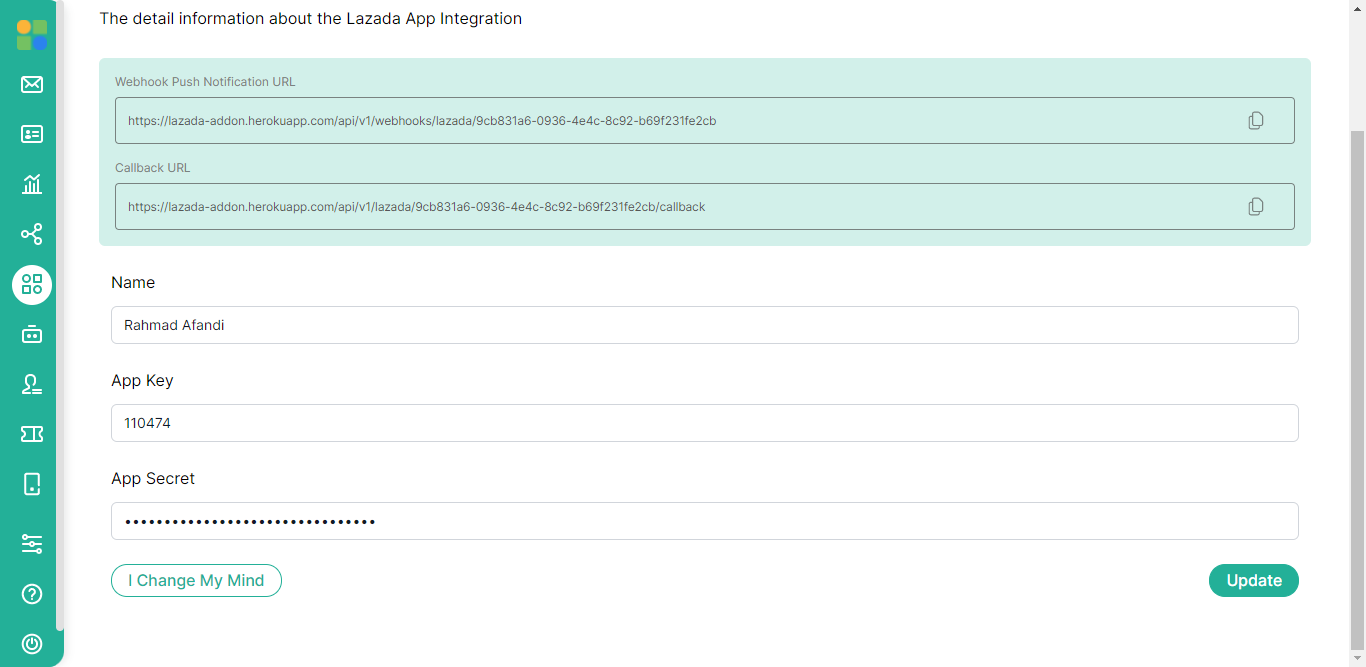Viewport: 1366px width, 667px height.
Task: Select the highlighted integrations grid icon
Action: coord(32,284)
